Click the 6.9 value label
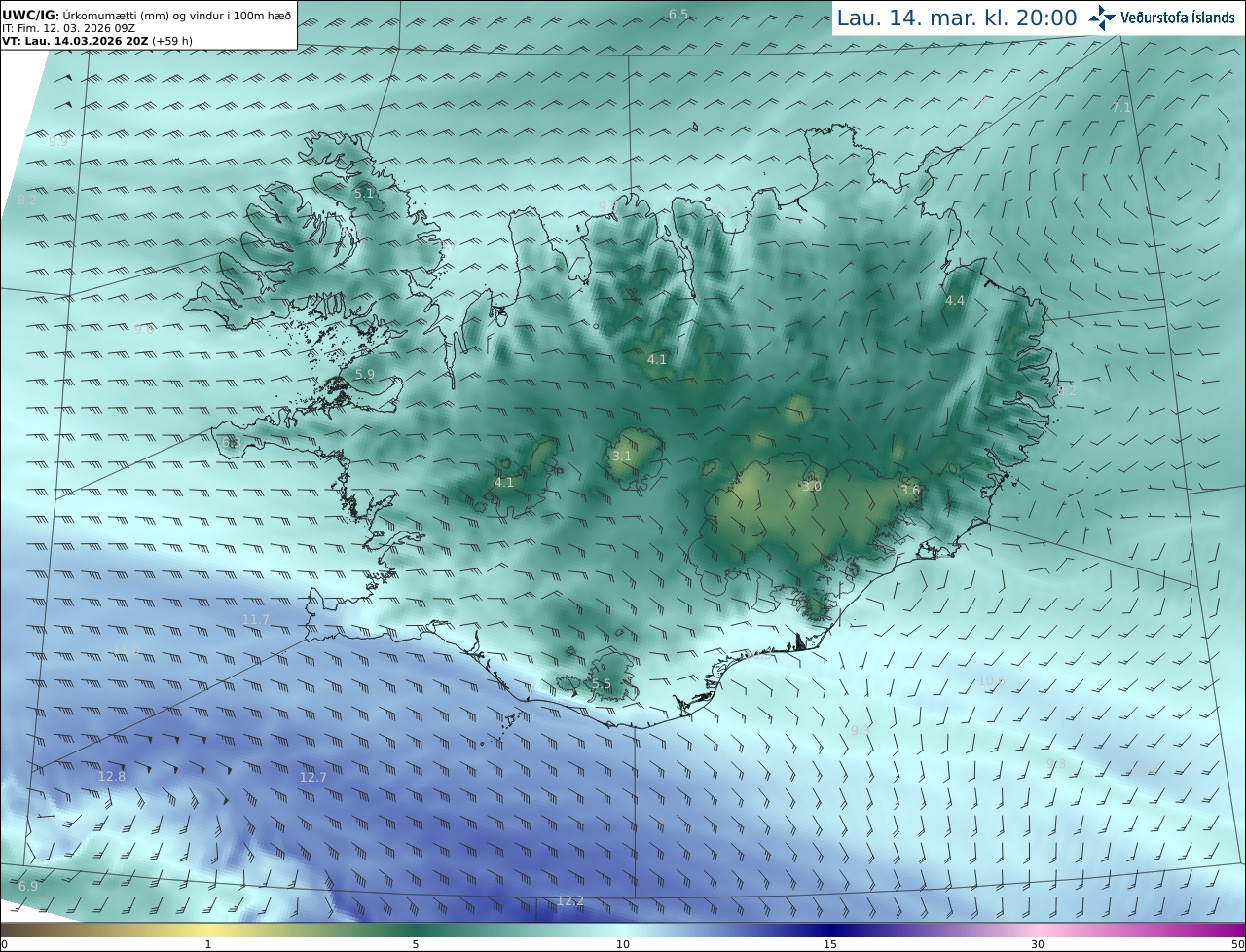The width and height of the screenshot is (1246, 952). pyautogui.click(x=28, y=886)
